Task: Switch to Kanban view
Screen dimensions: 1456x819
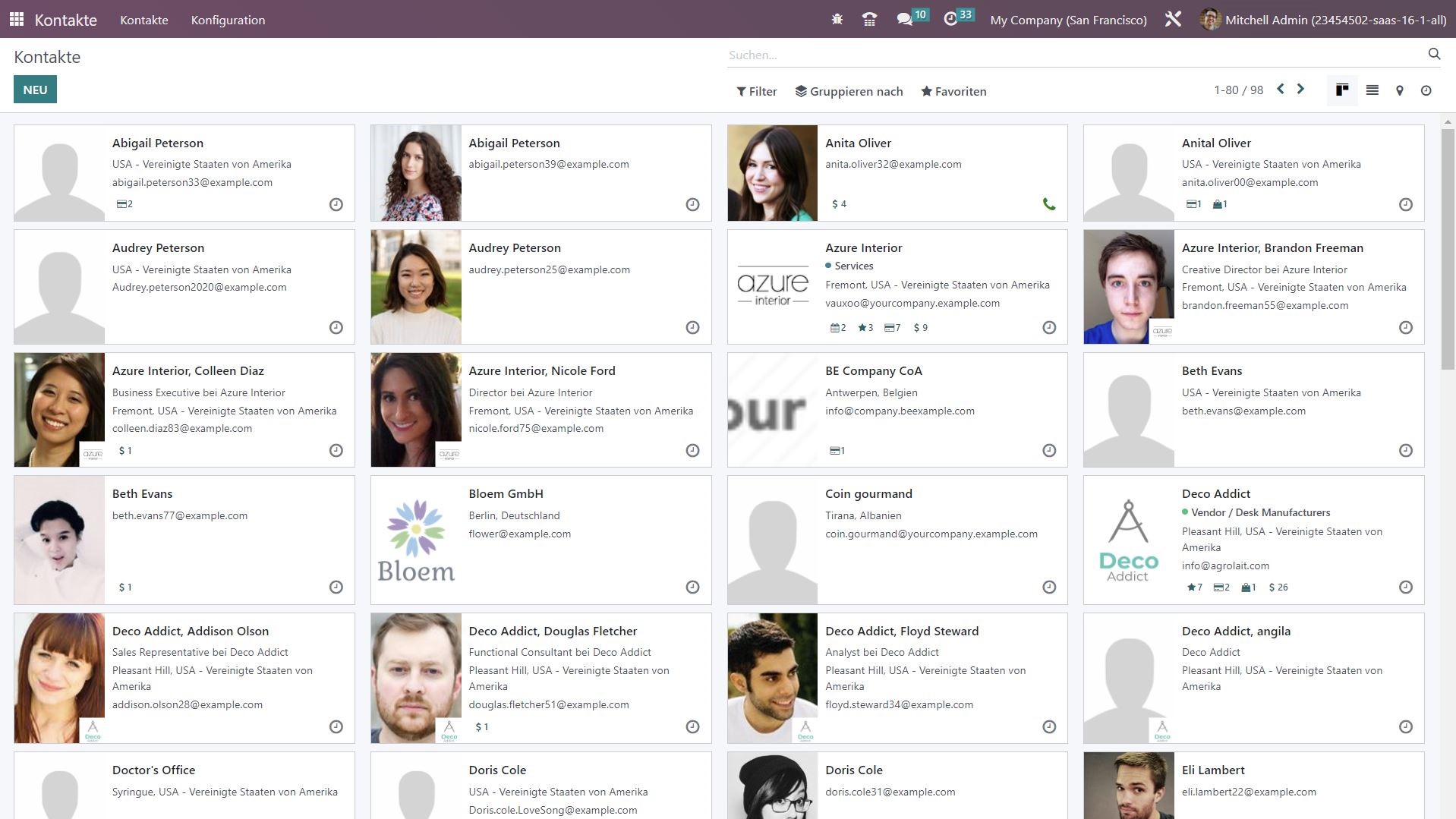Action: pyautogui.click(x=1342, y=90)
